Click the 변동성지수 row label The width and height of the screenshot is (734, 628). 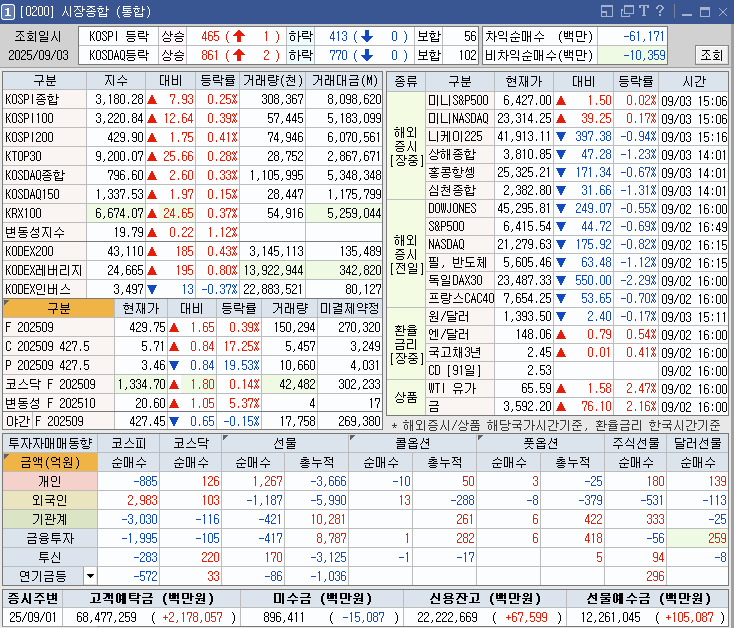tap(44, 232)
